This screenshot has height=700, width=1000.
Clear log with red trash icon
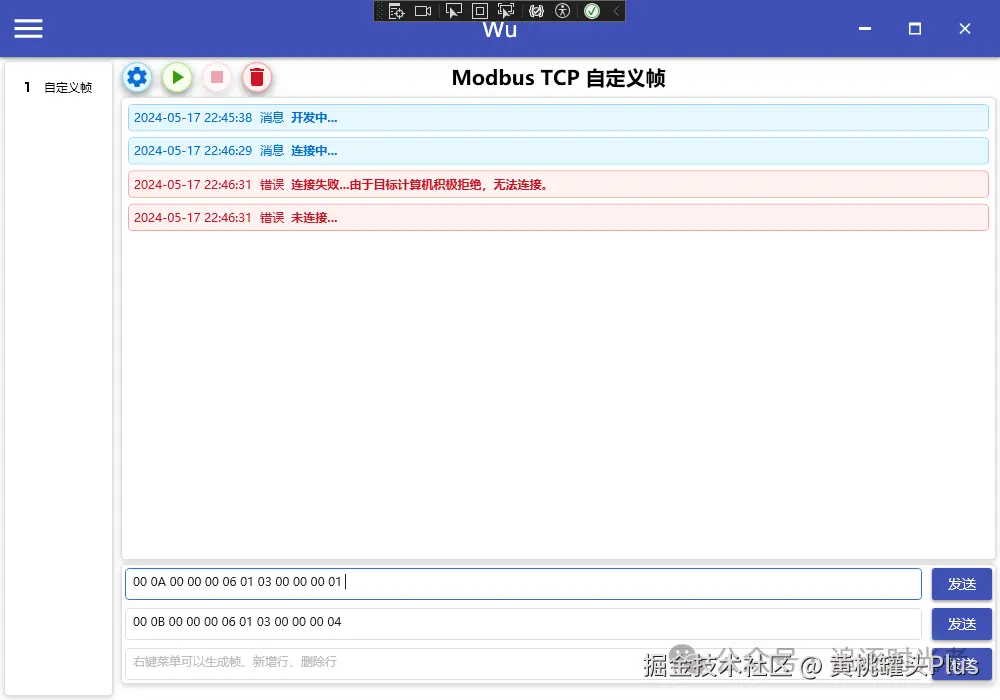(256, 78)
